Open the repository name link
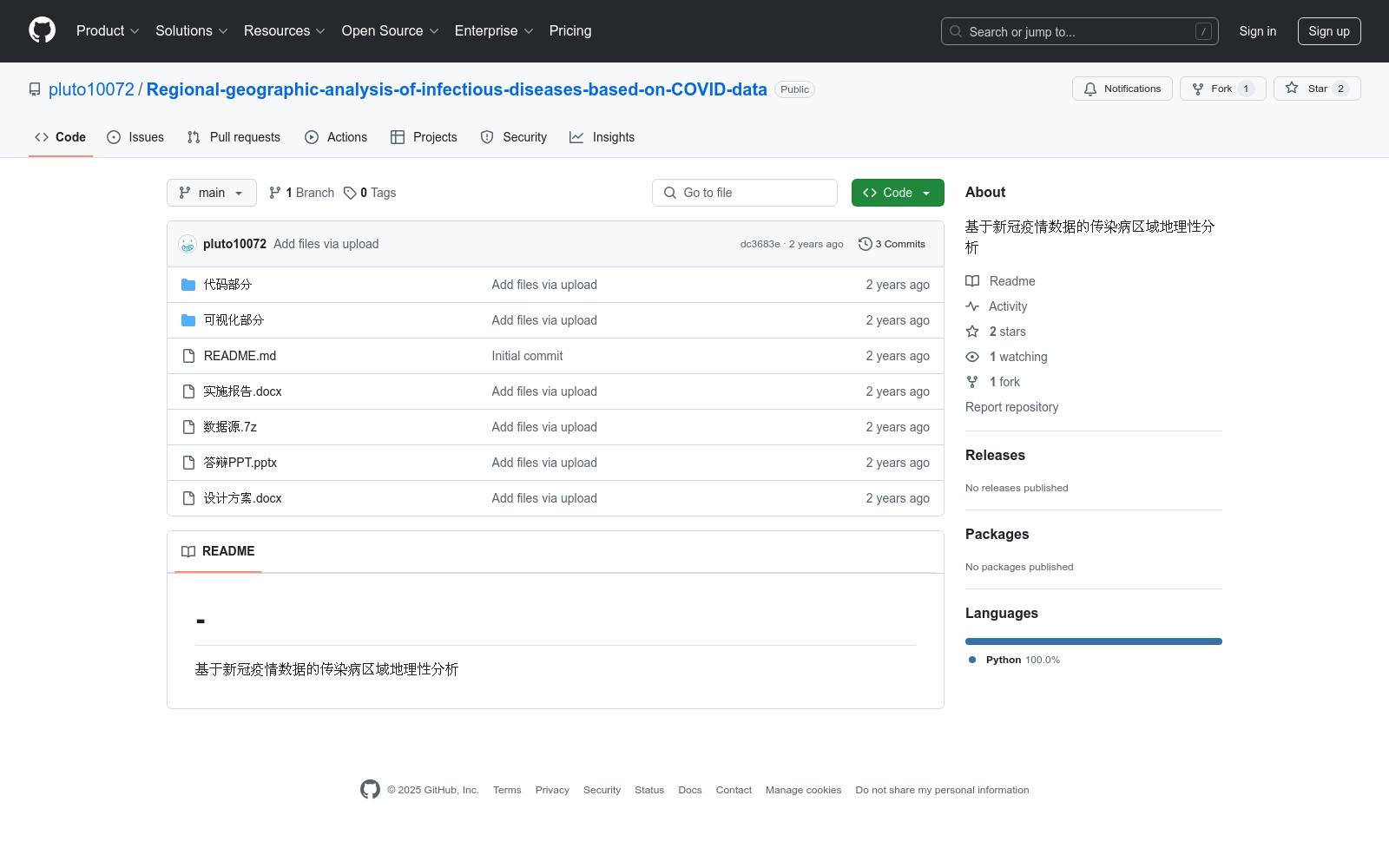 pos(457,89)
